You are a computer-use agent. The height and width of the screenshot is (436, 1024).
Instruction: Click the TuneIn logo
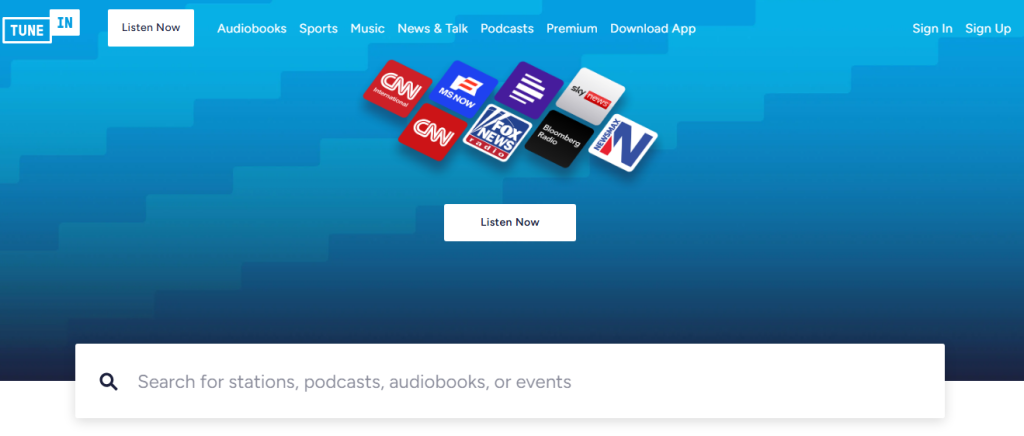(41, 26)
